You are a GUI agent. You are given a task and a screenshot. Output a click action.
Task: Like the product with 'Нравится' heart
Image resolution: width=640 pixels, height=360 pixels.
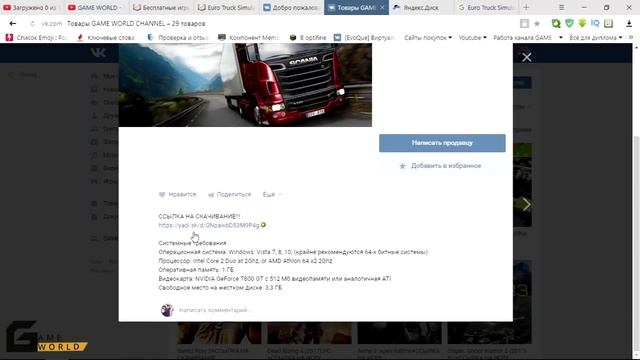[x=178, y=195]
